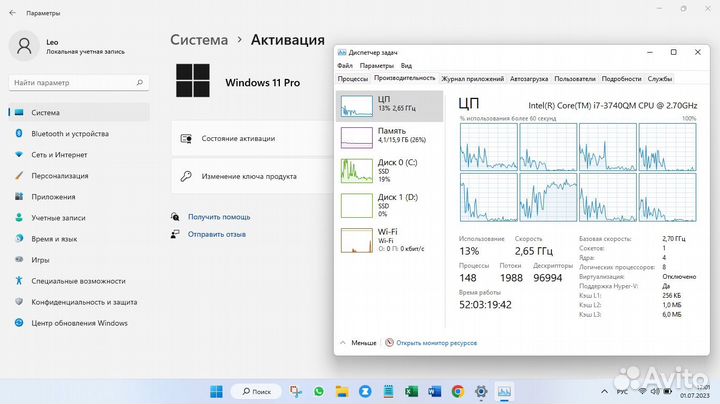Go back using the Settings back arrow
Viewport: 720px width, 404px height.
pyautogui.click(x=12, y=13)
